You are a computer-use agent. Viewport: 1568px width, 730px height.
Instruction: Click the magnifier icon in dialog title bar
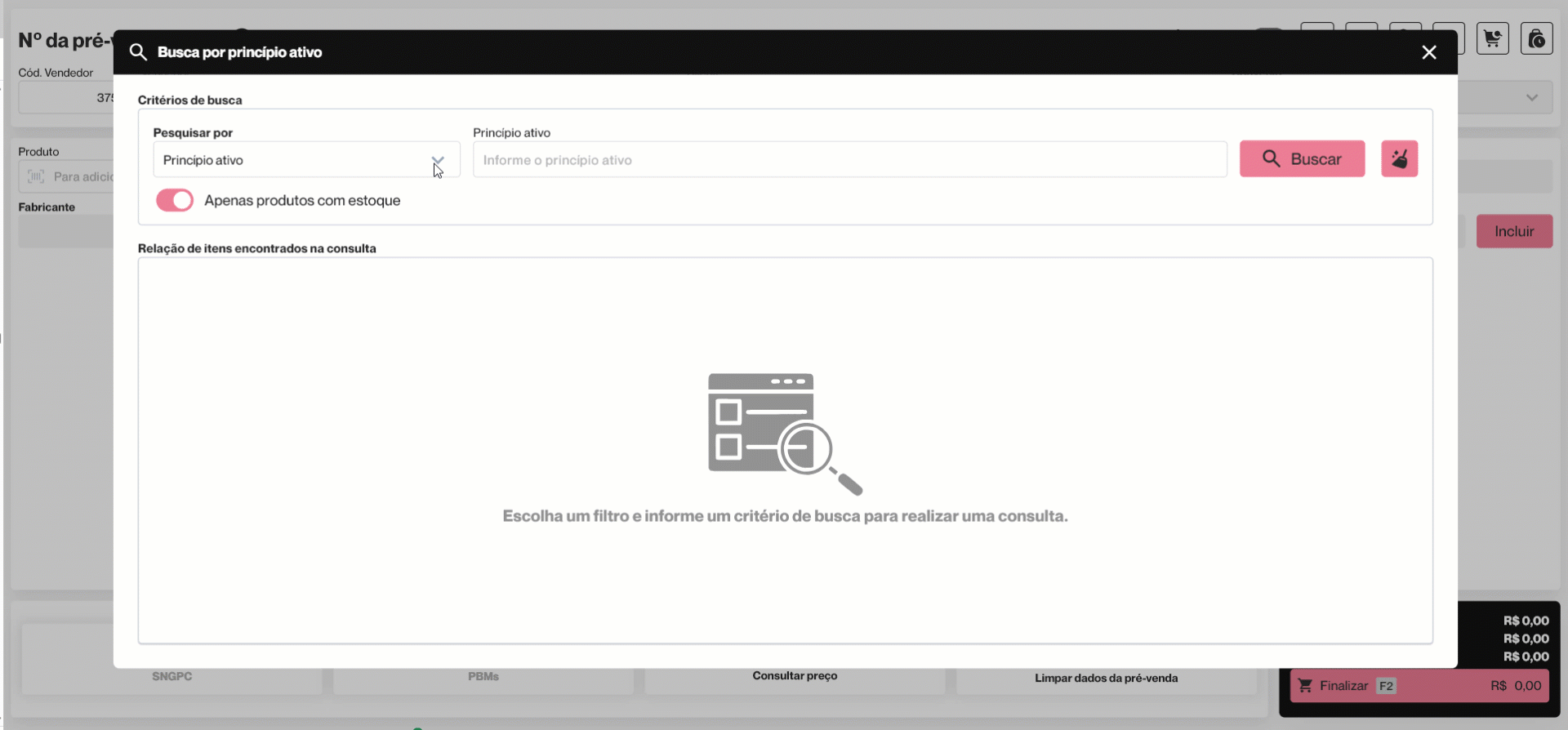pos(138,52)
